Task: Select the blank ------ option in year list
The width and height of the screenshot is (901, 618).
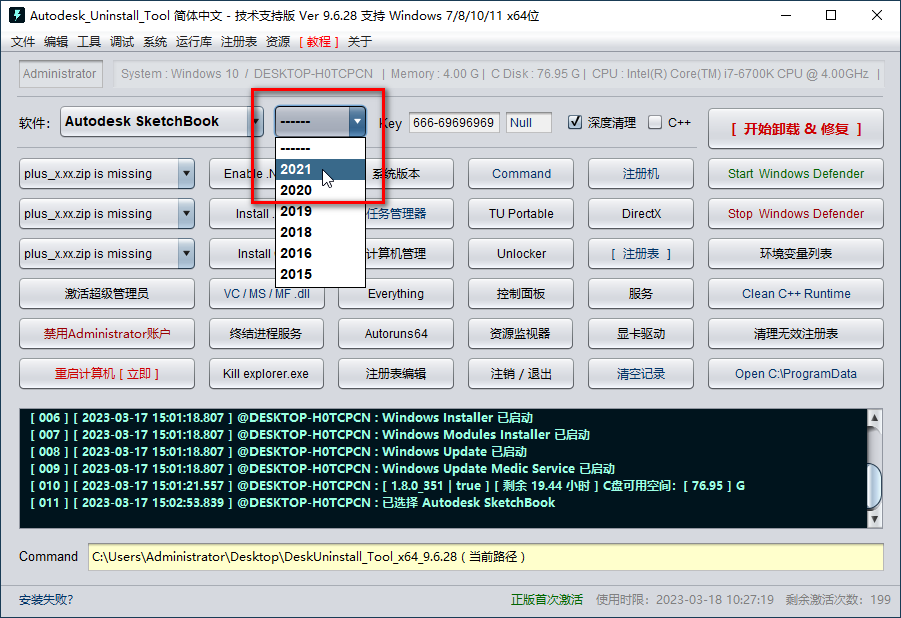Action: (320, 148)
